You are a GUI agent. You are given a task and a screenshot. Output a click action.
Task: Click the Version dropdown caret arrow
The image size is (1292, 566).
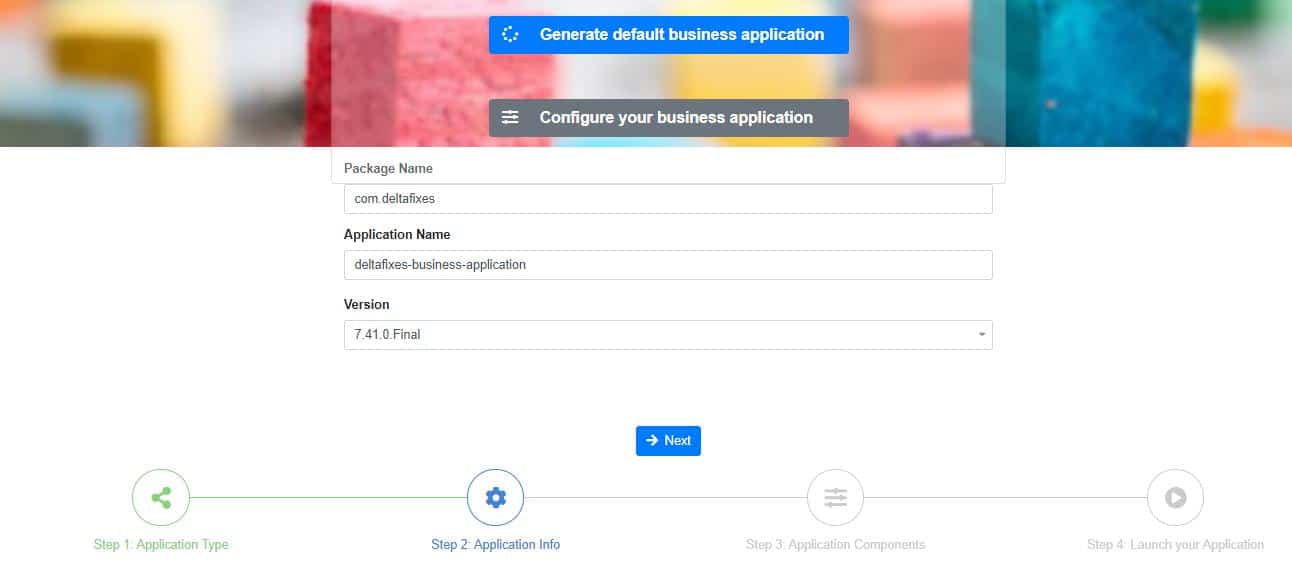coord(982,335)
